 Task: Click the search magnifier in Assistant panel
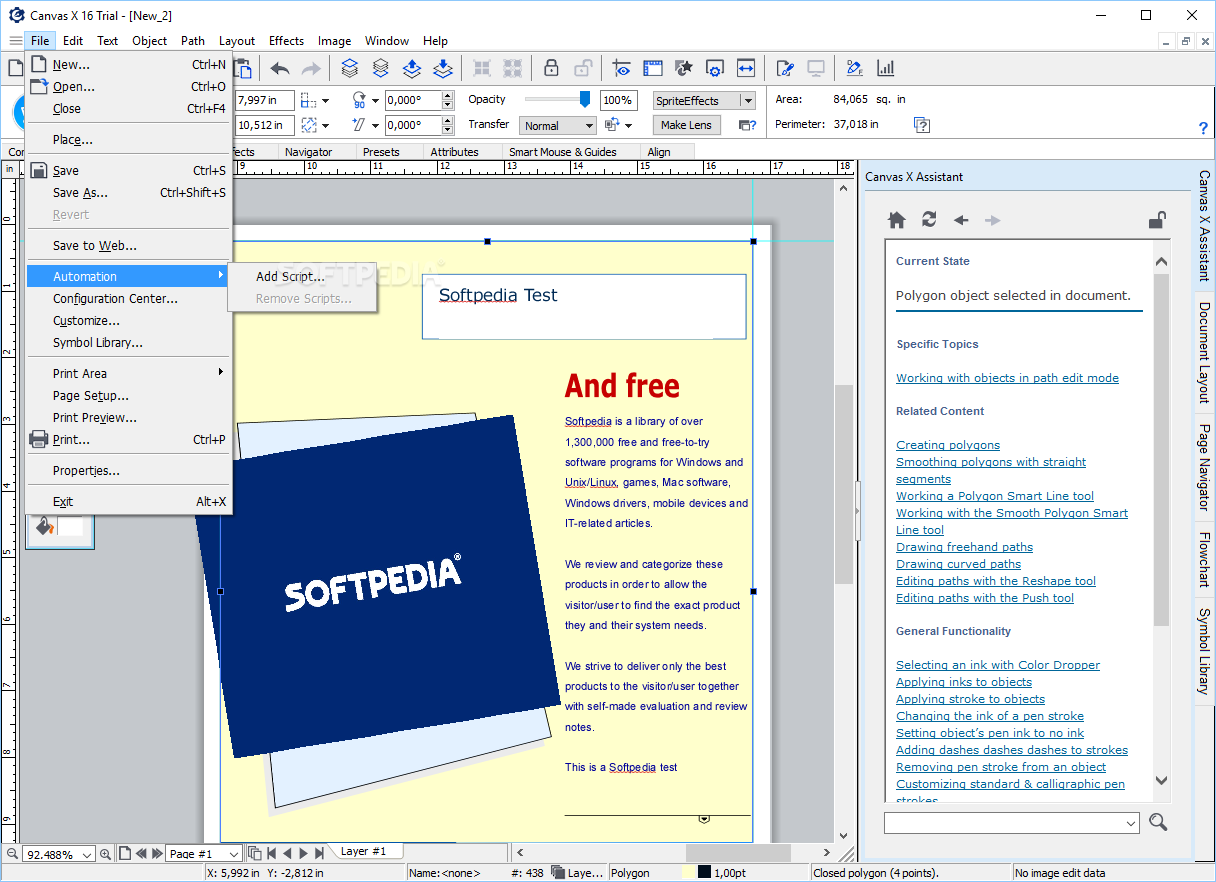1158,822
